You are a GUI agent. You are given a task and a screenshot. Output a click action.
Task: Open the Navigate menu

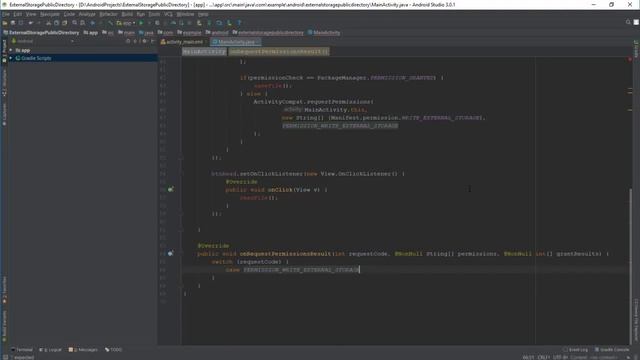tap(49, 14)
